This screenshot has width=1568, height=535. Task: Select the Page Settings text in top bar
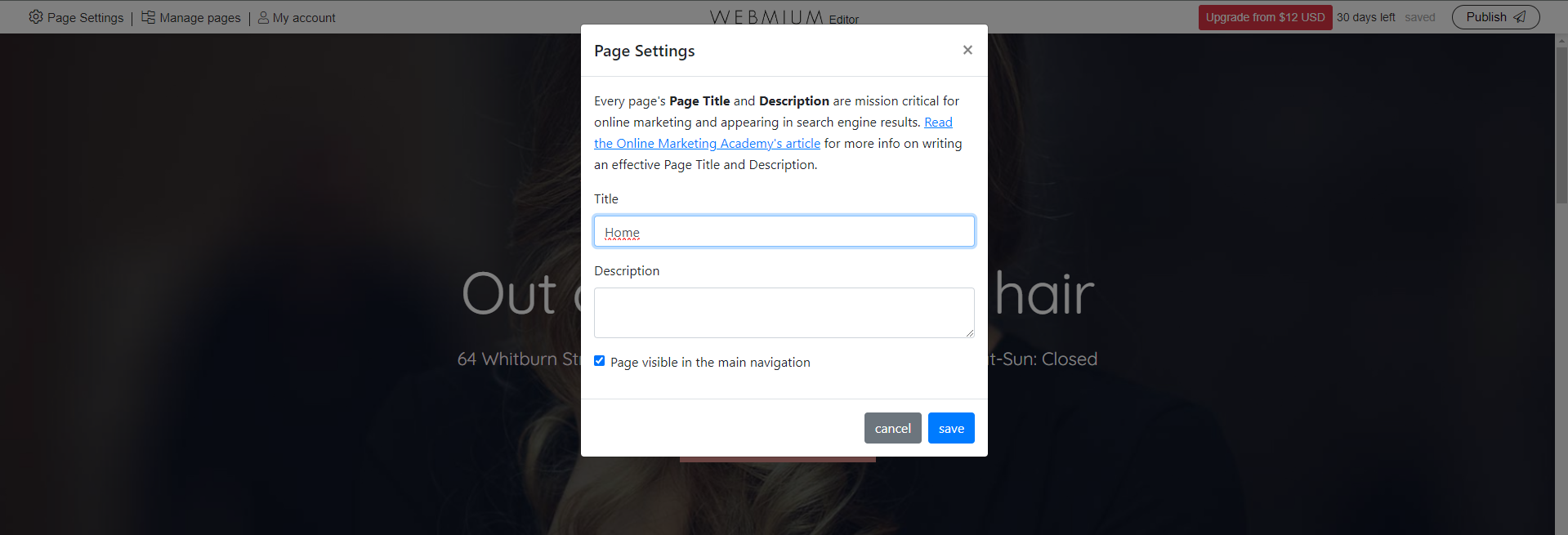[85, 18]
